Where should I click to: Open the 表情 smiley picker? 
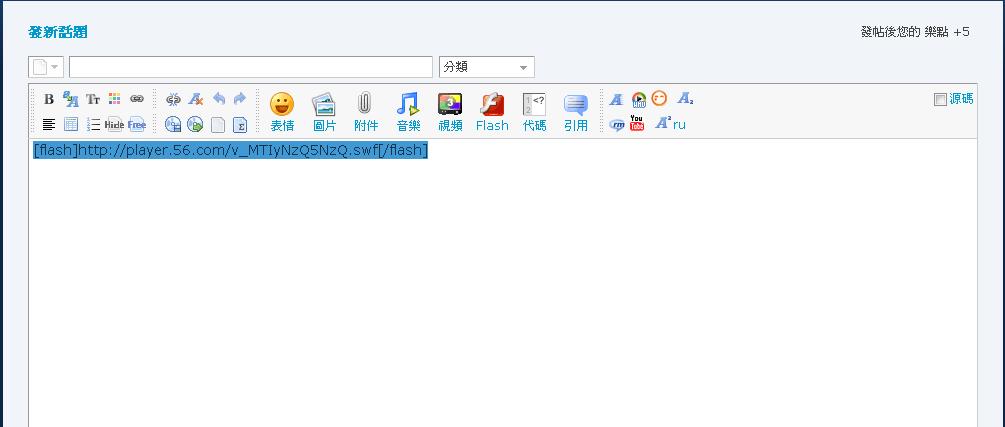[282, 112]
